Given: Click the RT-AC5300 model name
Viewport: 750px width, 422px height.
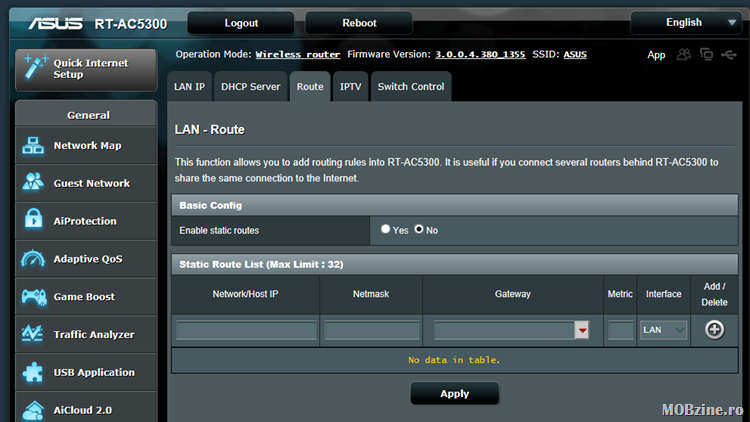Looking at the screenshot, I should [131, 24].
